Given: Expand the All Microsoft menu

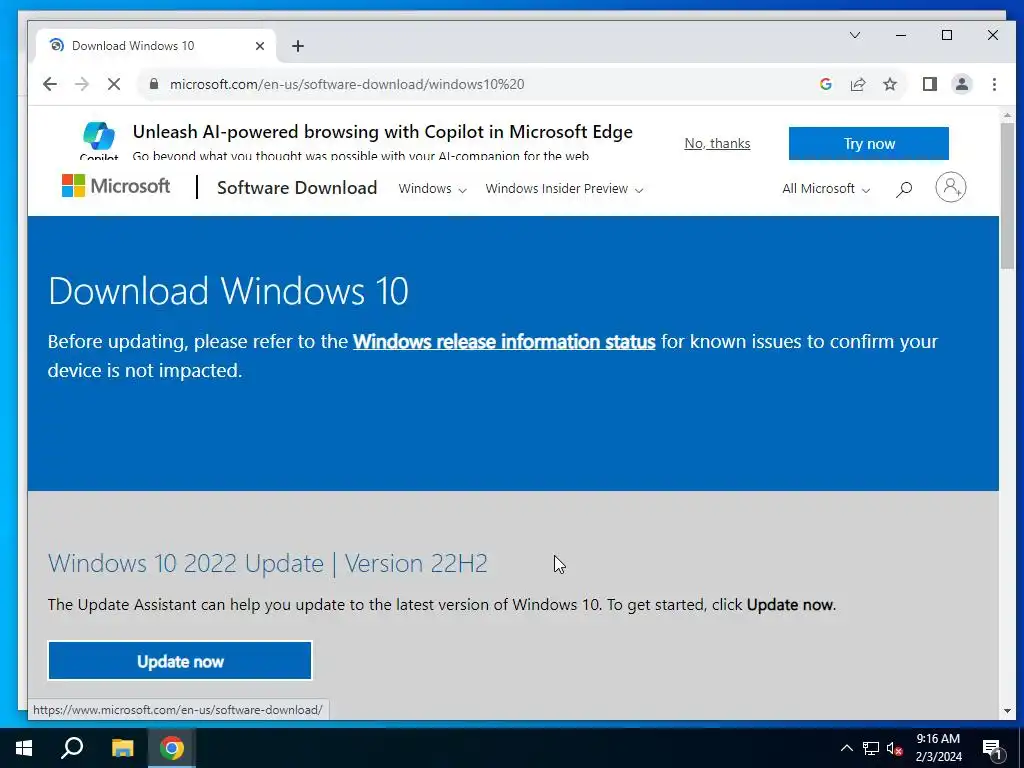Looking at the screenshot, I should click(x=826, y=189).
